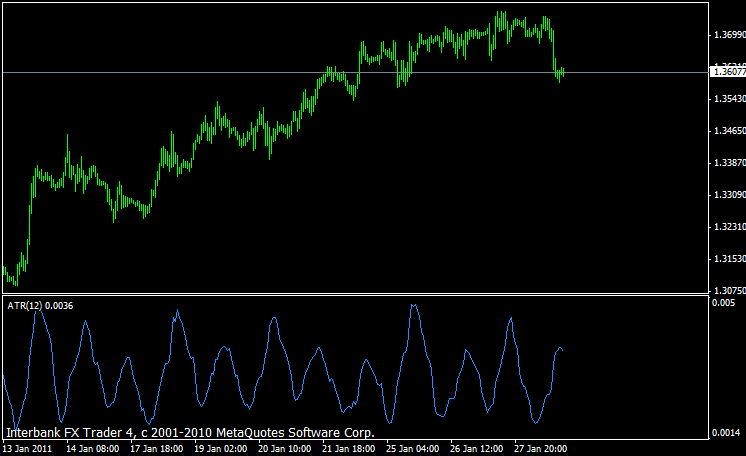Click the 1.34650 price scale label

pyautogui.click(x=729, y=130)
